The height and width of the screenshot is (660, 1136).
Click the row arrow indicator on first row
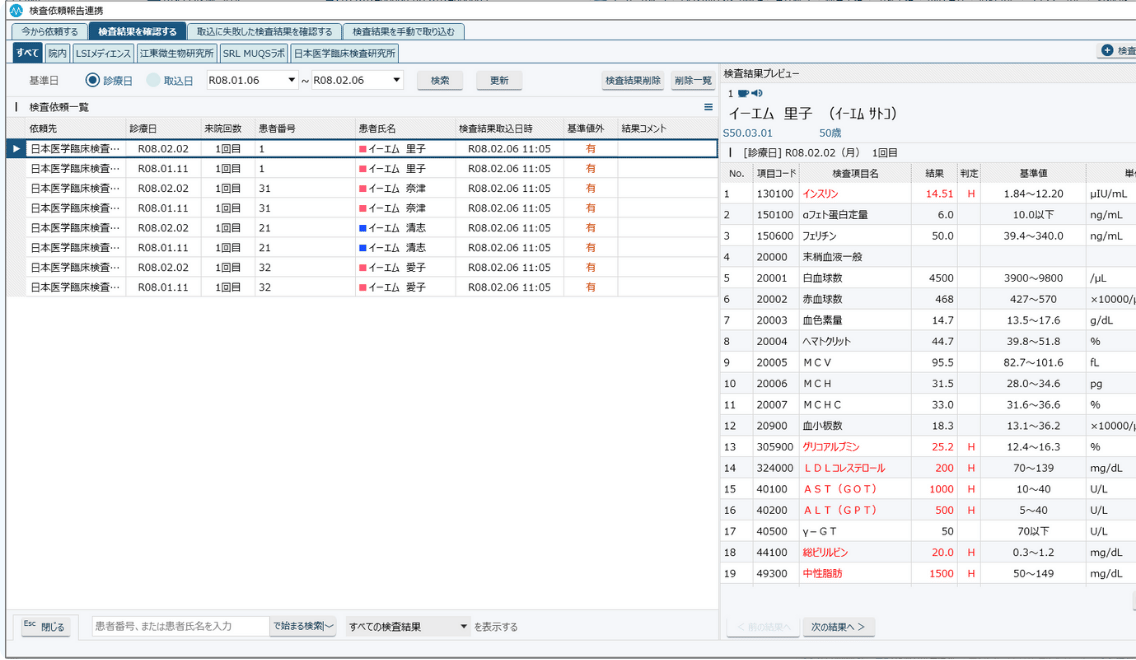click(16, 149)
